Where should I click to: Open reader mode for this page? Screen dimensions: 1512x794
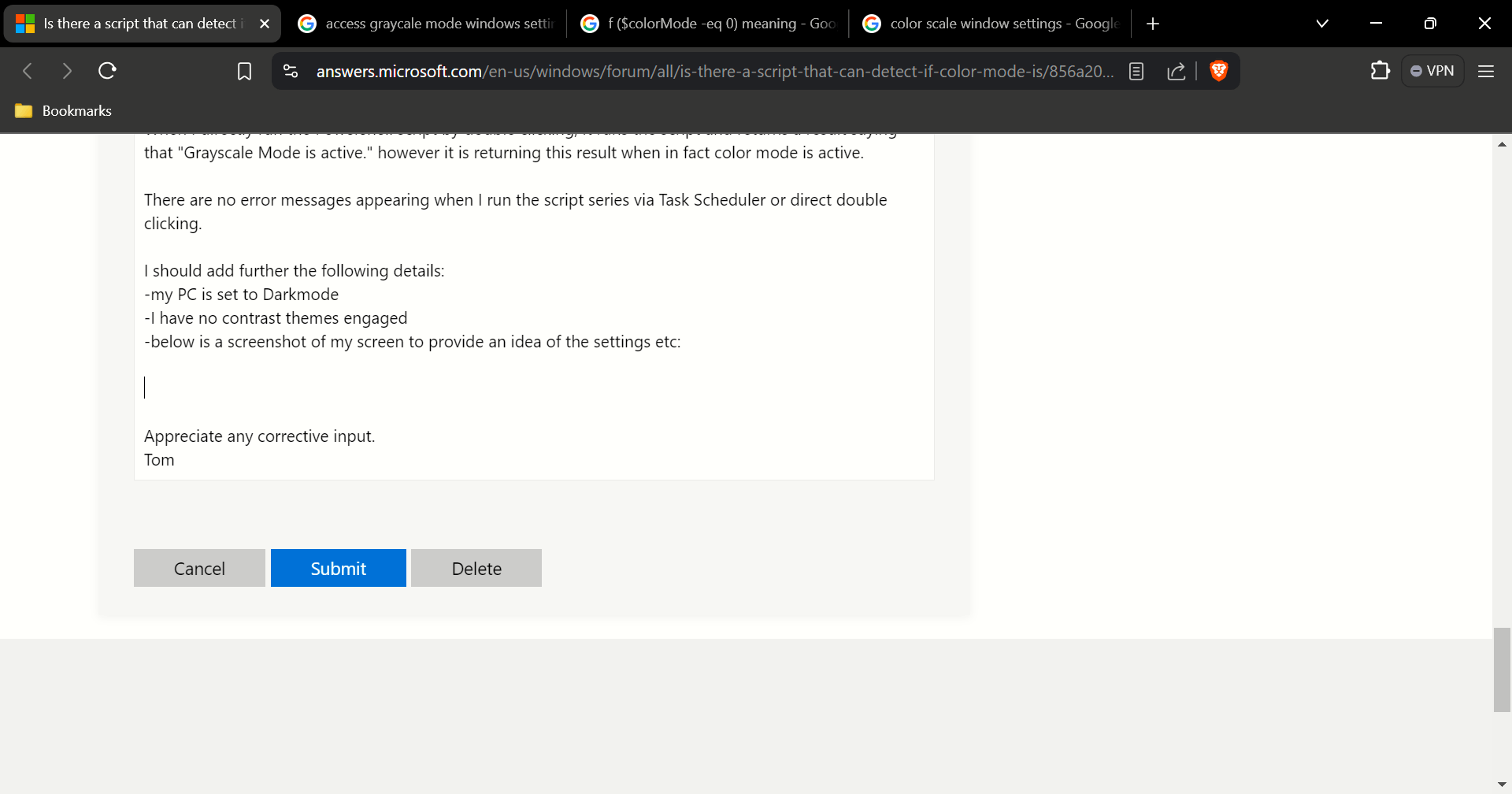click(x=1136, y=71)
